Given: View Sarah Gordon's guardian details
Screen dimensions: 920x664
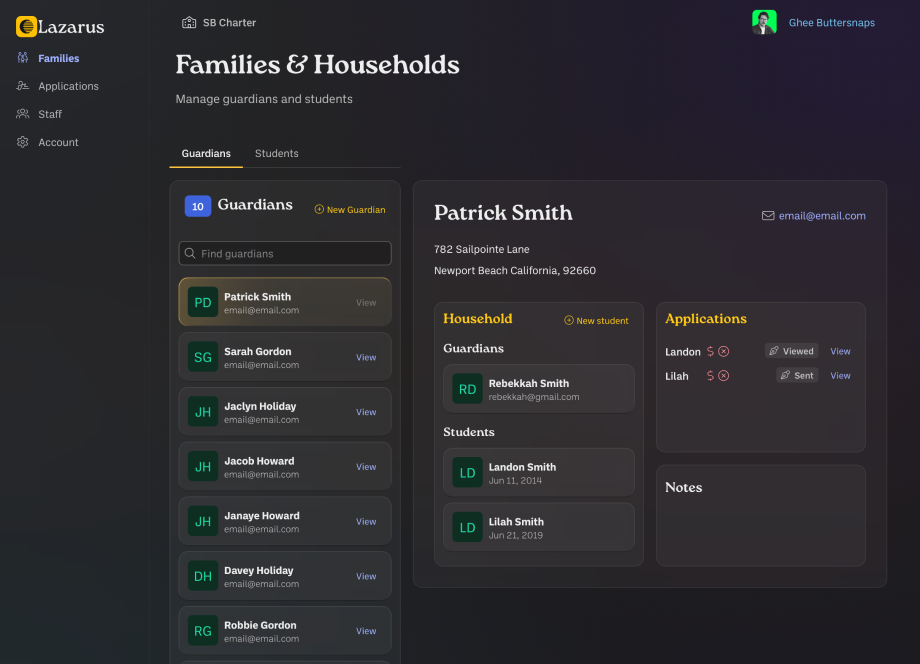Looking at the screenshot, I should pos(366,357).
